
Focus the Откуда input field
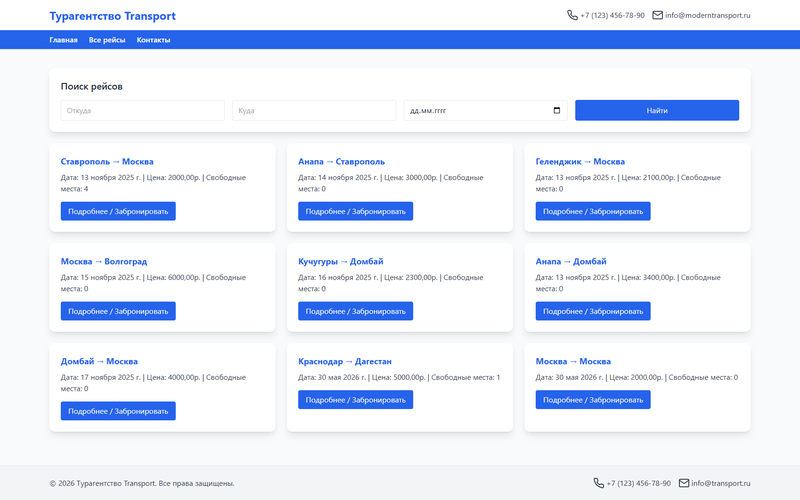[x=142, y=110]
